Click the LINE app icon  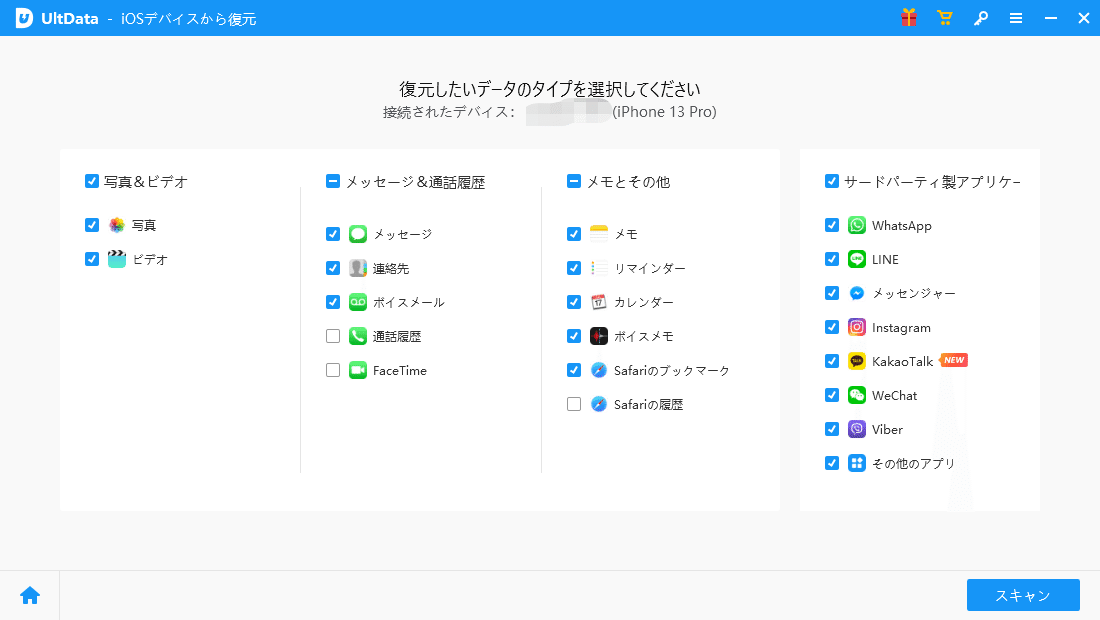click(857, 259)
